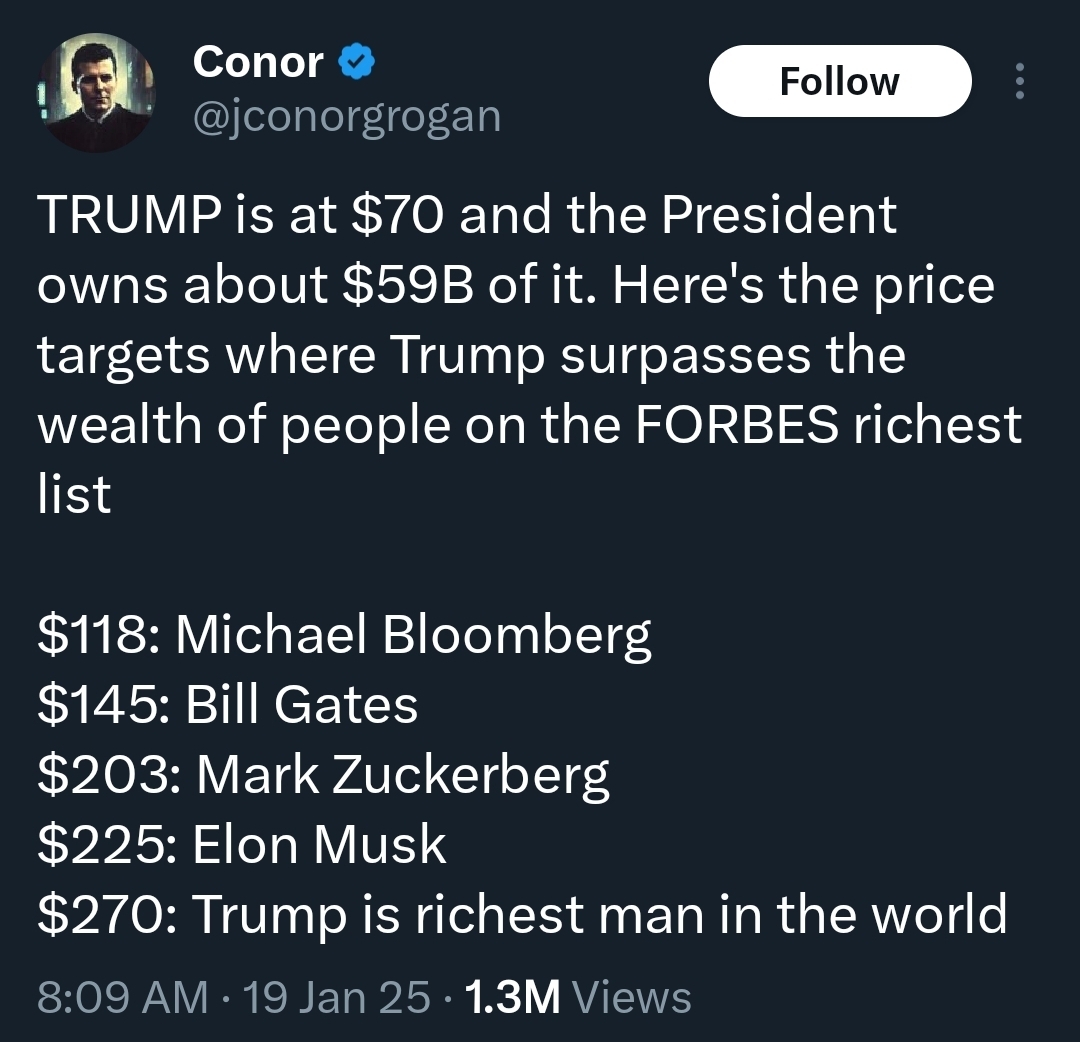The image size is (1080, 1042).
Task: Open the @jconorgrogan profile handle
Action: point(345,115)
